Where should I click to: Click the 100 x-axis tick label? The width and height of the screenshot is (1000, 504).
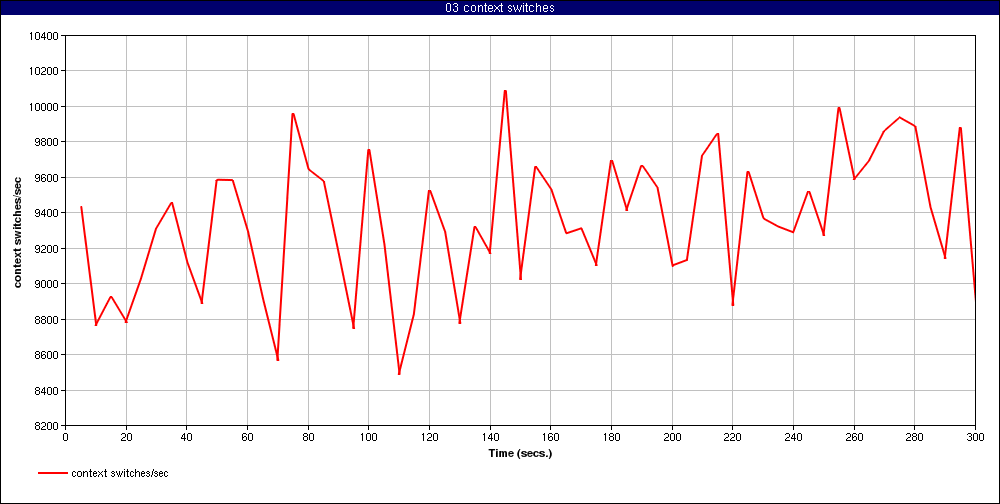(x=369, y=436)
